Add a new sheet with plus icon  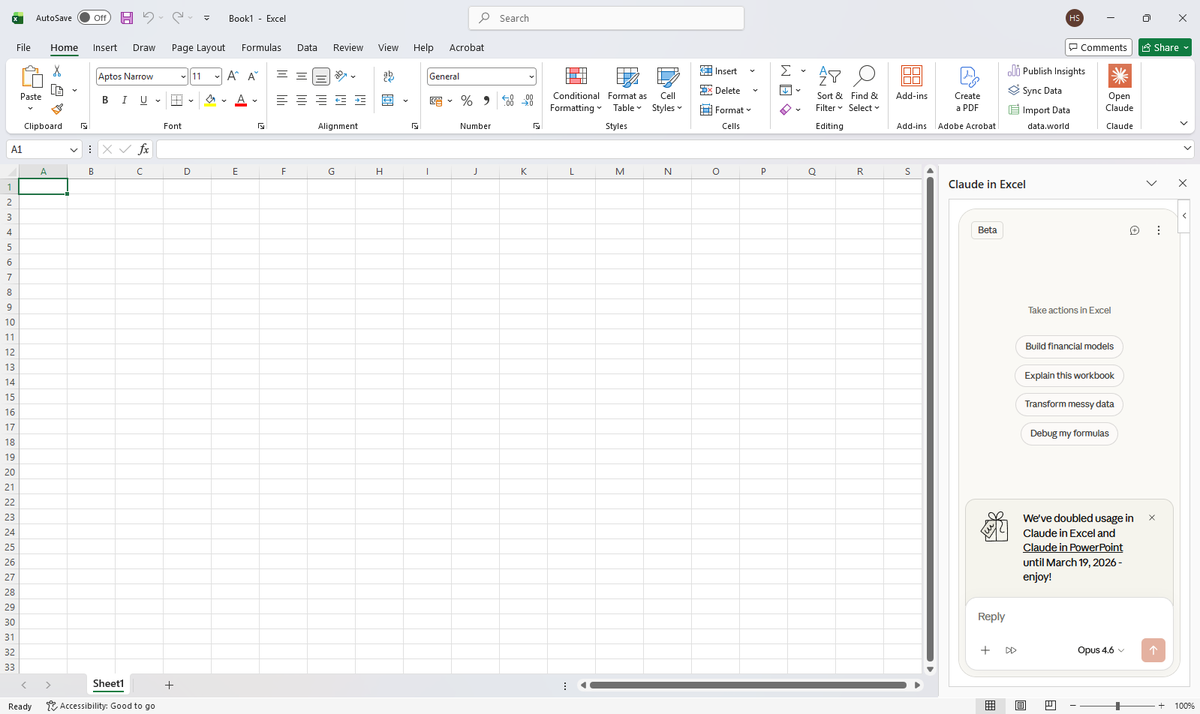click(x=169, y=685)
